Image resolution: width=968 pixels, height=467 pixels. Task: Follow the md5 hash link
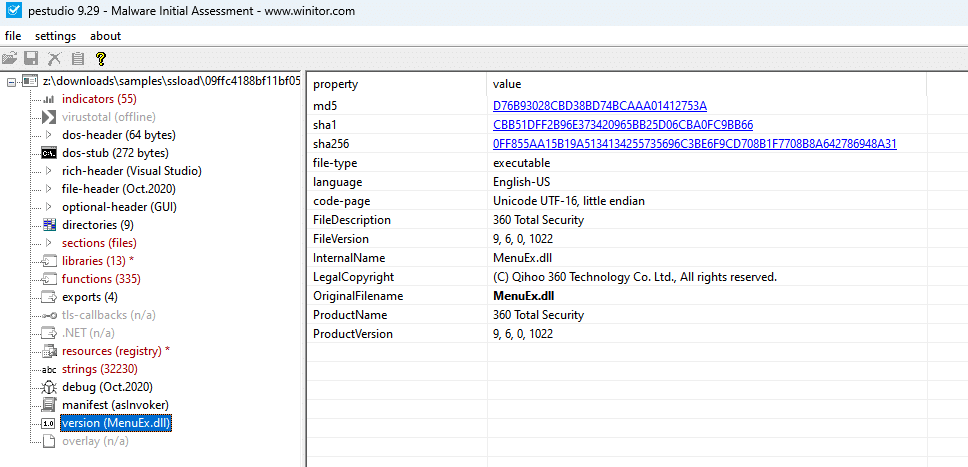600,106
